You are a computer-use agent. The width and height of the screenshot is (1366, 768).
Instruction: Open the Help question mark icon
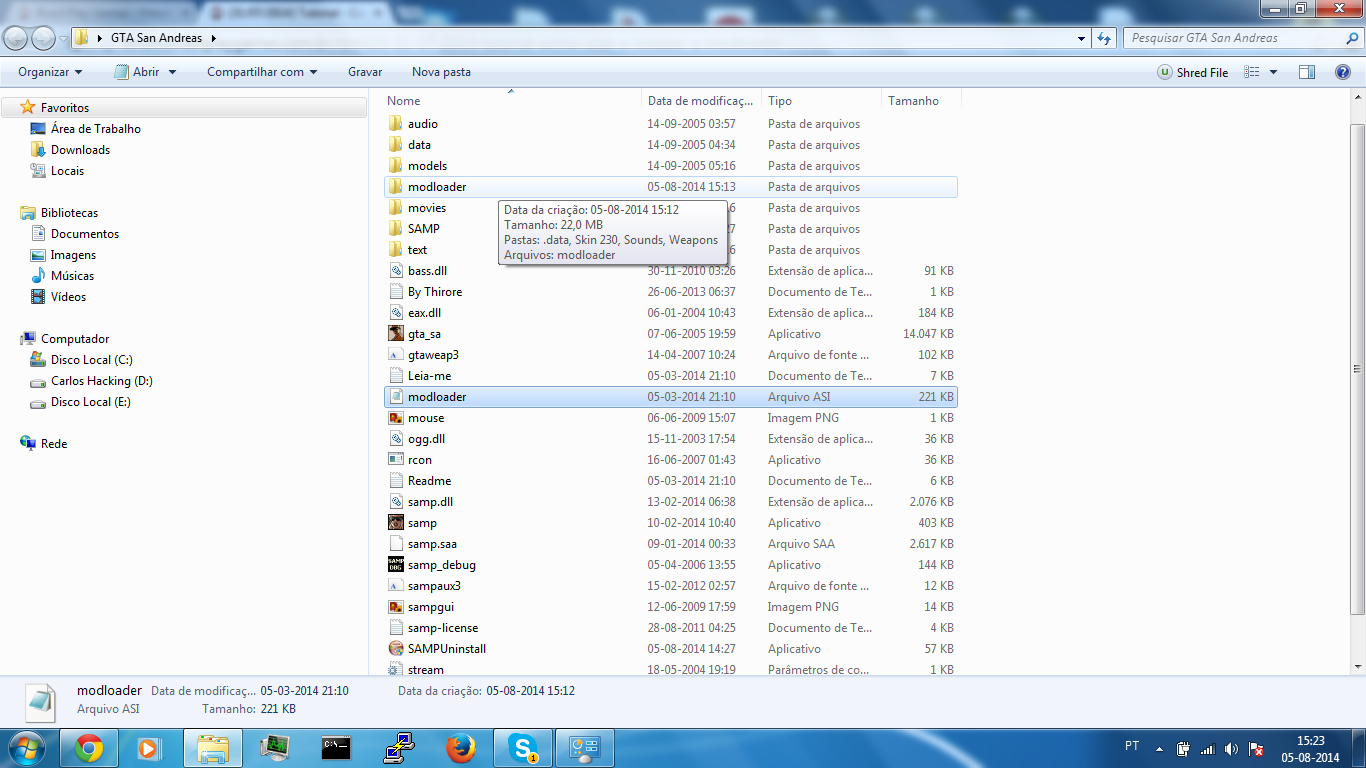pyautogui.click(x=1343, y=72)
